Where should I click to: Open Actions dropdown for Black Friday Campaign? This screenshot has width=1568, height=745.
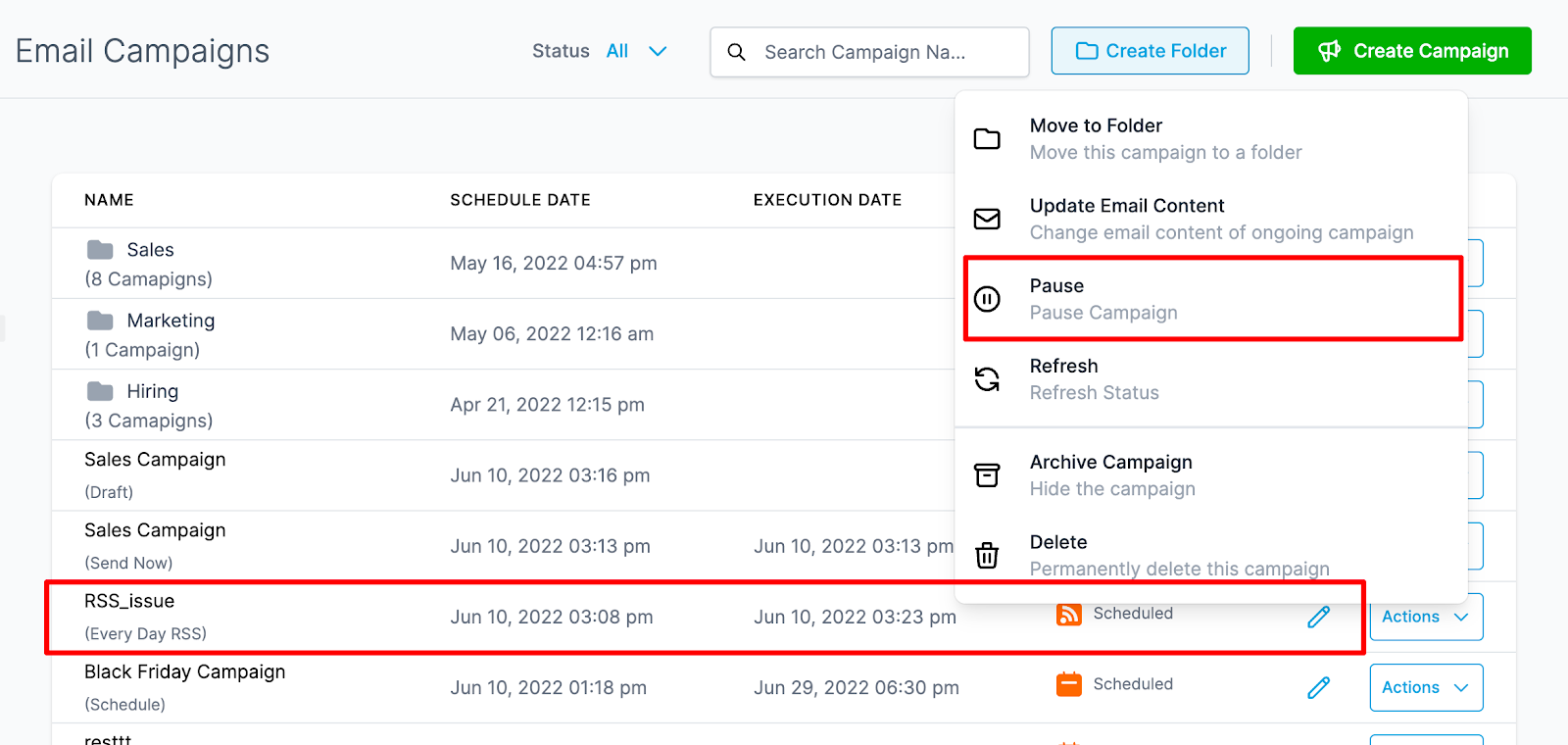1426,687
